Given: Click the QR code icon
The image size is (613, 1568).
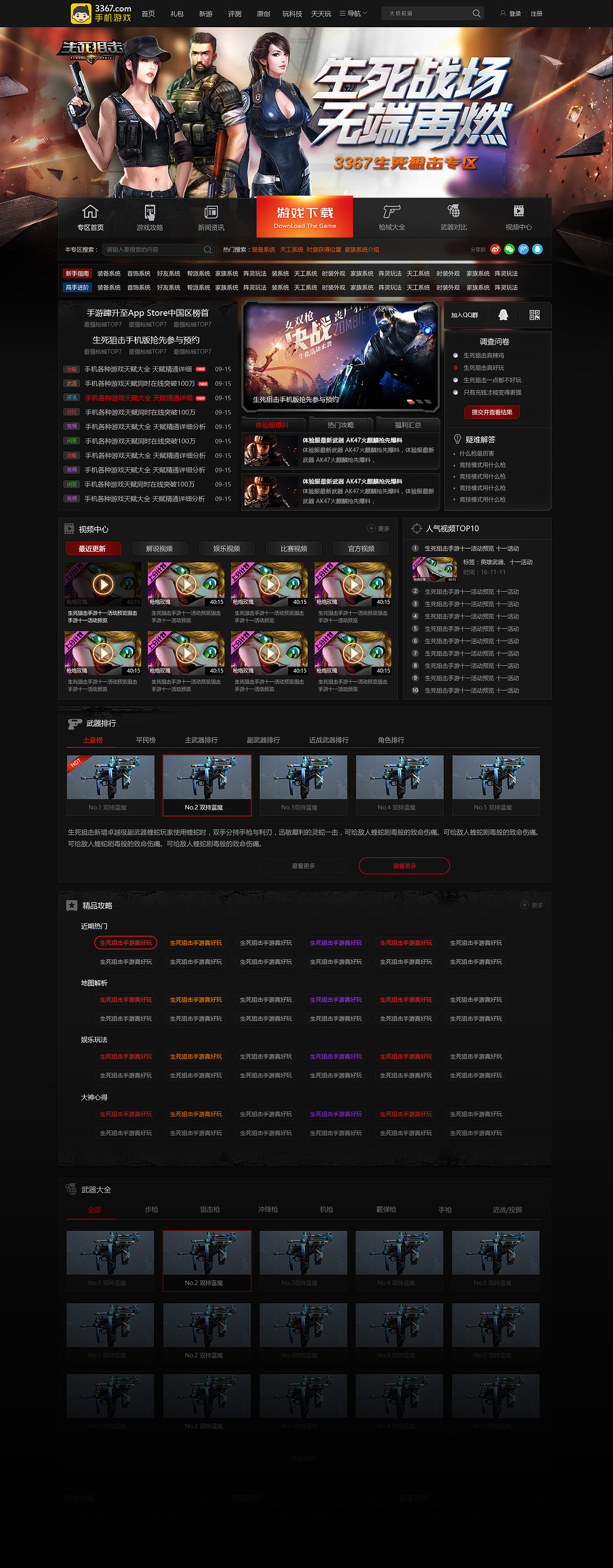Looking at the screenshot, I should [x=534, y=314].
